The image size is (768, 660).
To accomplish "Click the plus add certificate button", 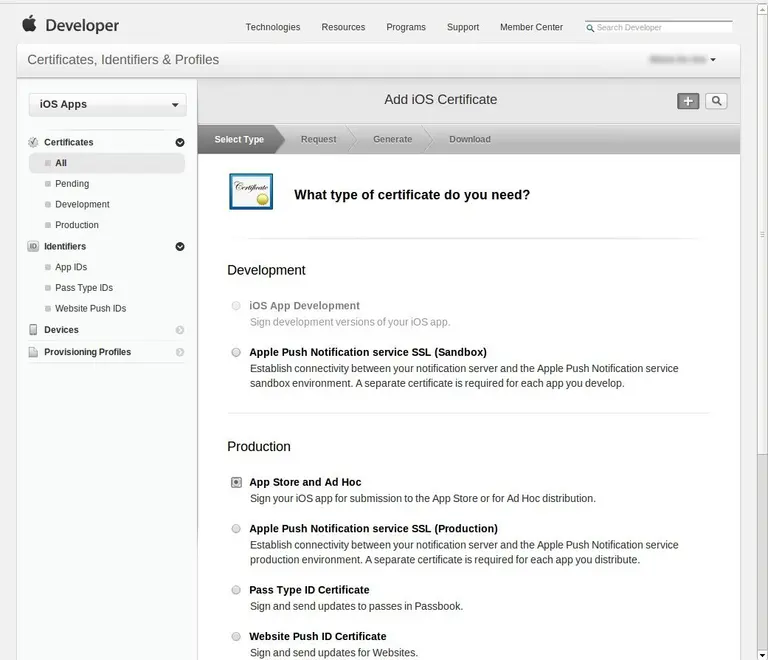I will [688, 101].
